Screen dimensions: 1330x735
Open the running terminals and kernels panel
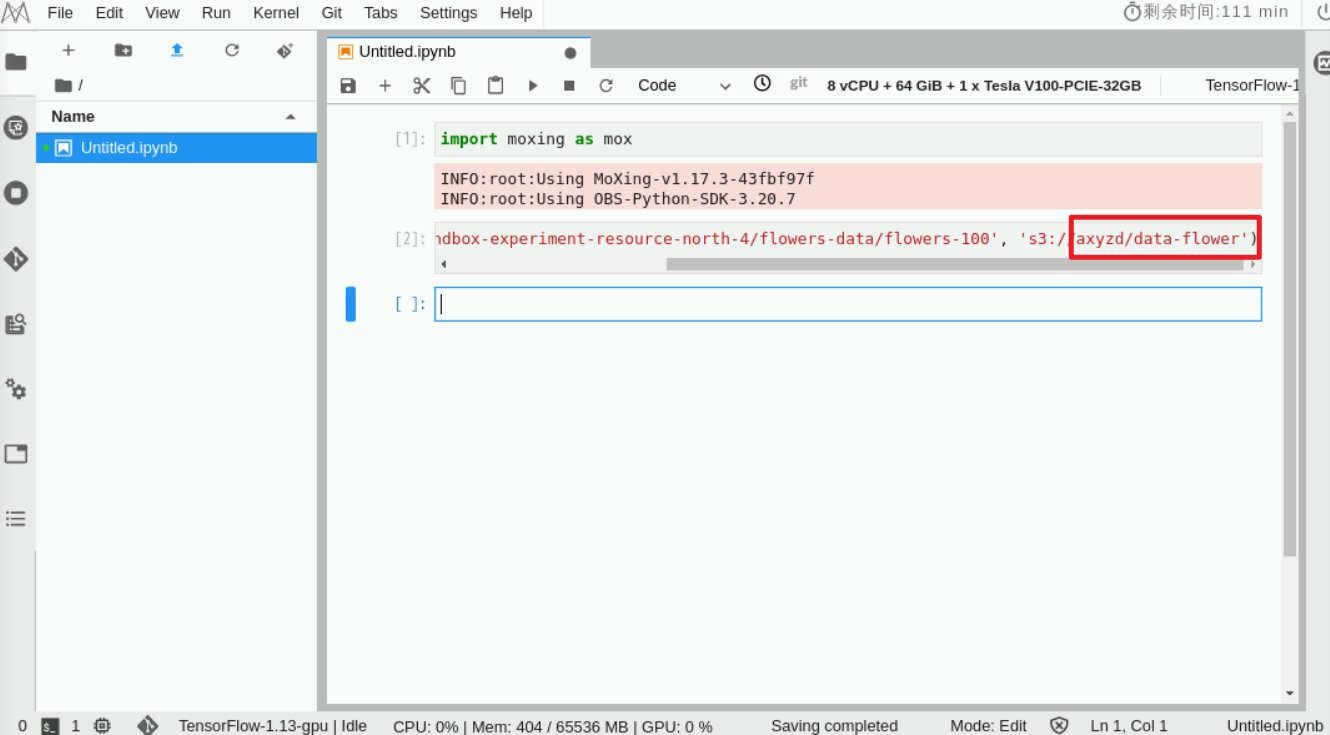point(16,192)
